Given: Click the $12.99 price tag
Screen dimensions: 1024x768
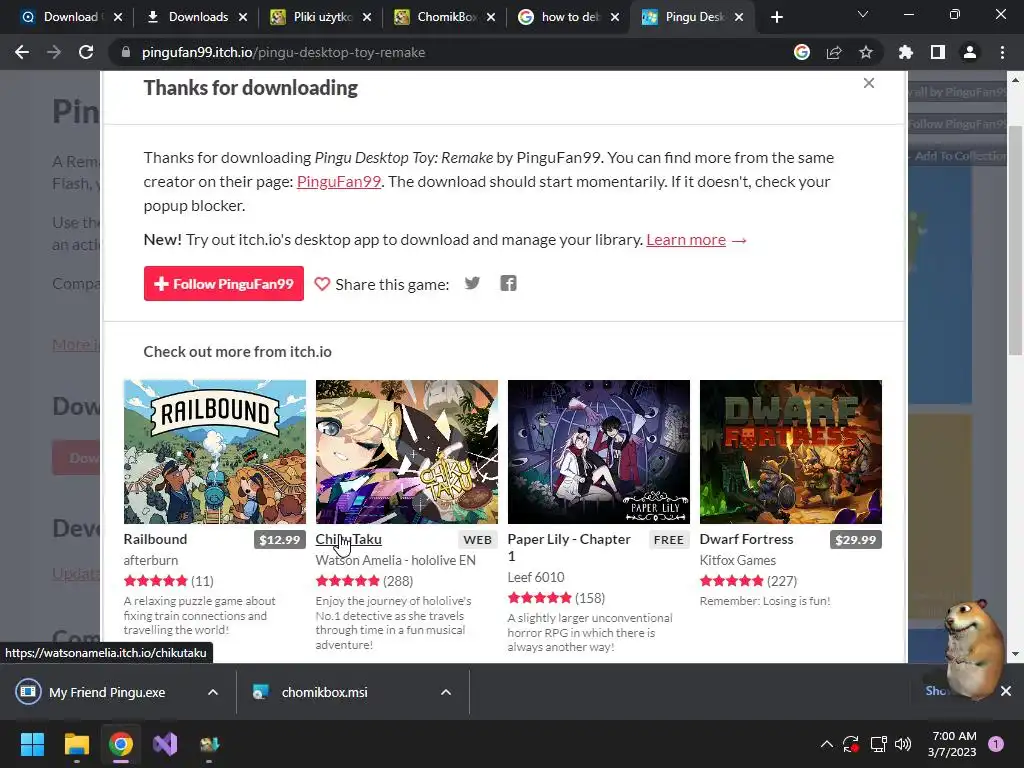Looking at the screenshot, I should click(x=280, y=540).
